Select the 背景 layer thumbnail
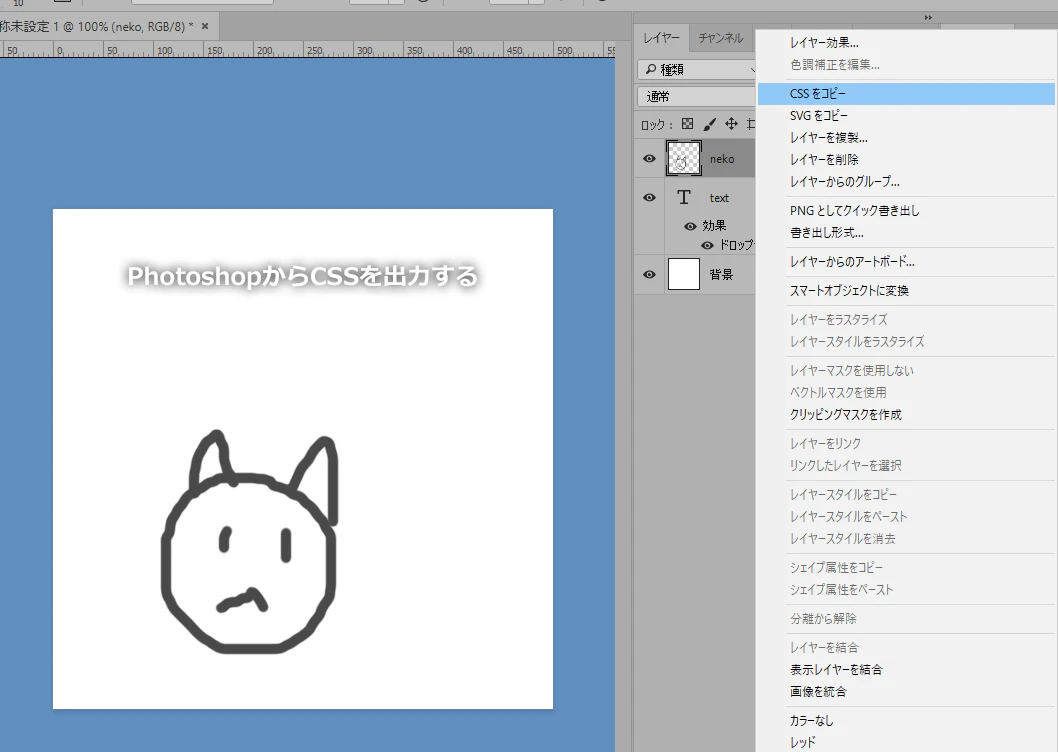This screenshot has height=752, width=1058. (x=684, y=275)
